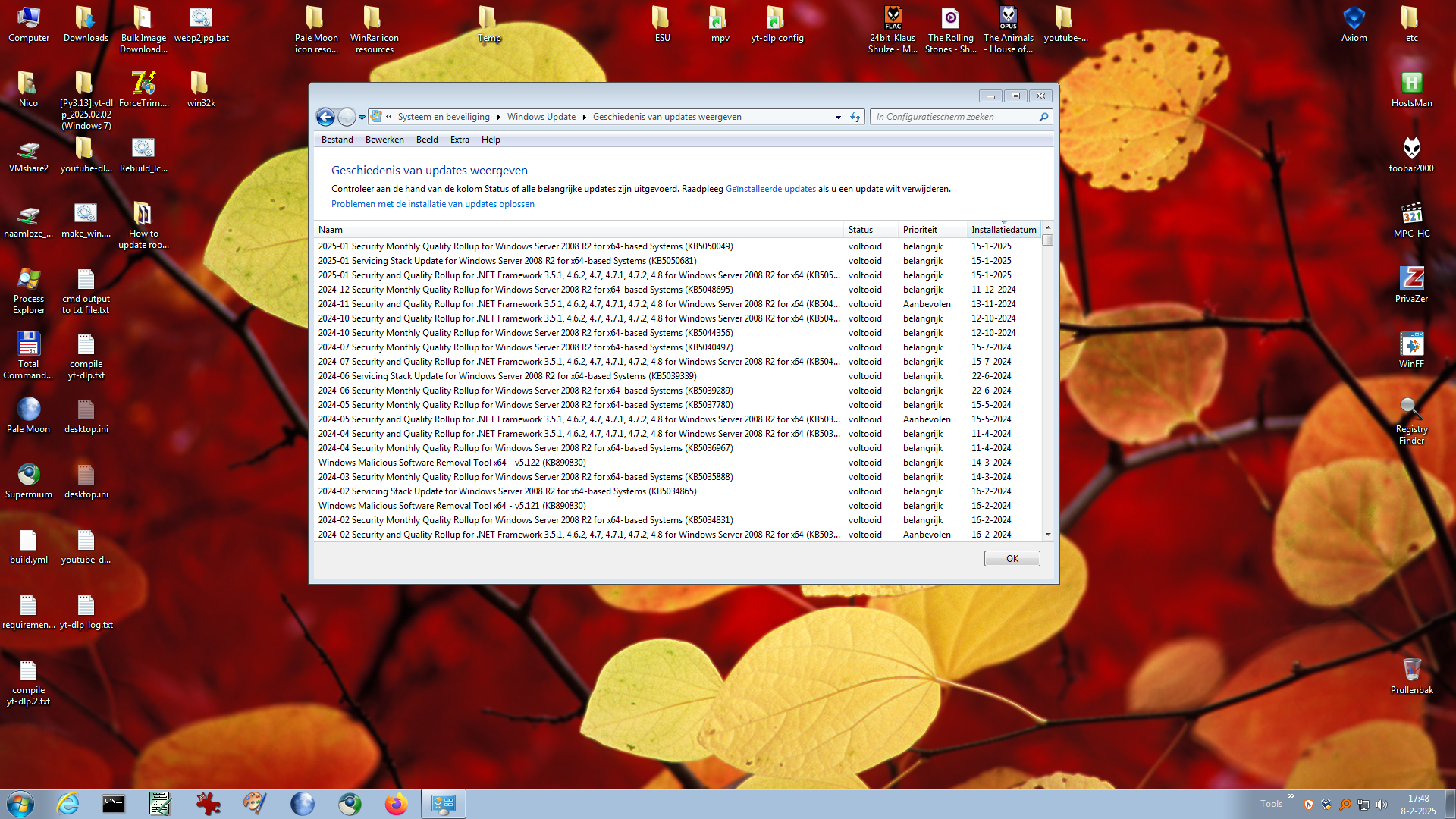
Task: Click the update list scrollbar down arrow
Action: (1048, 535)
